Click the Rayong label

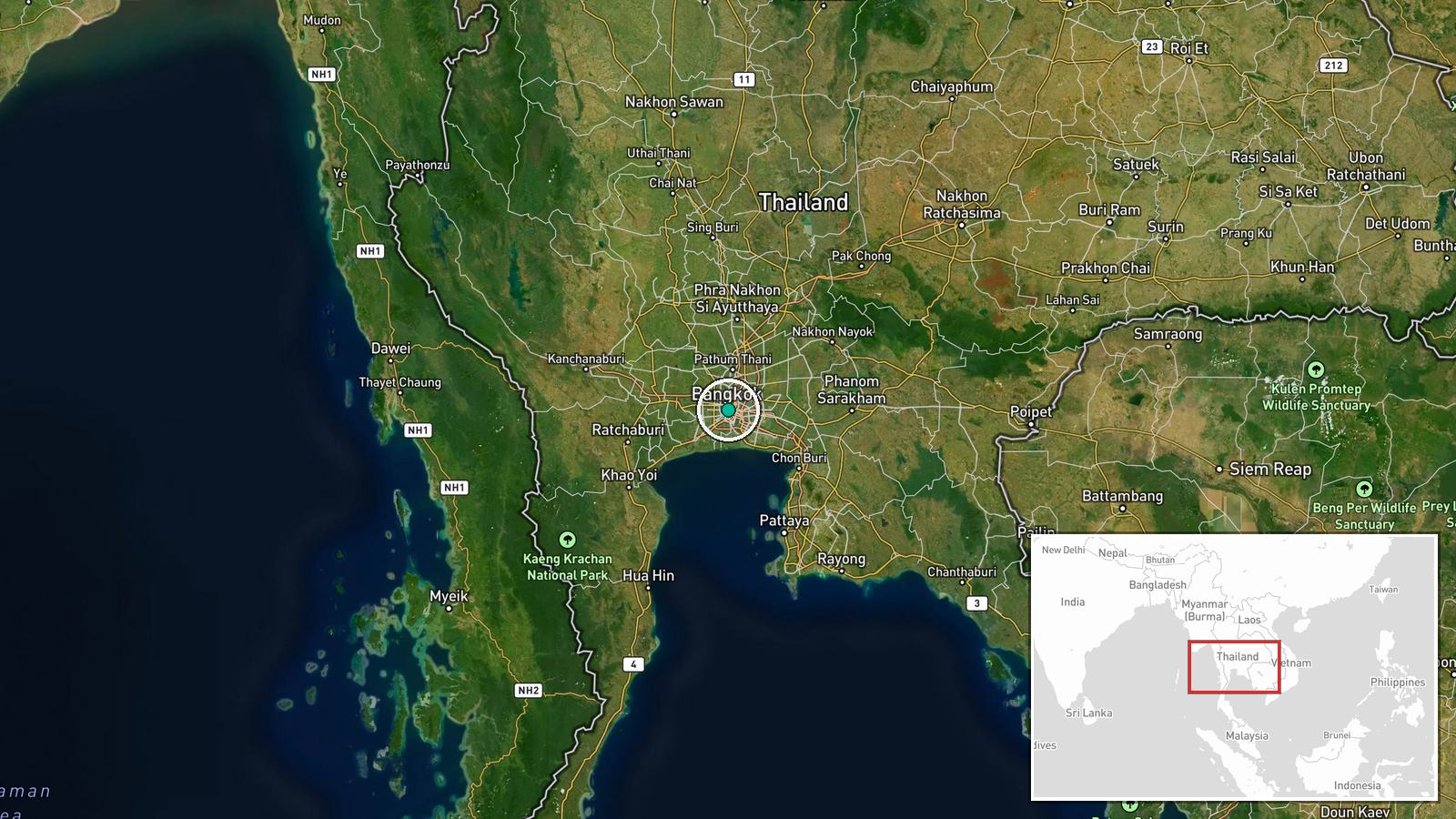[x=842, y=559]
